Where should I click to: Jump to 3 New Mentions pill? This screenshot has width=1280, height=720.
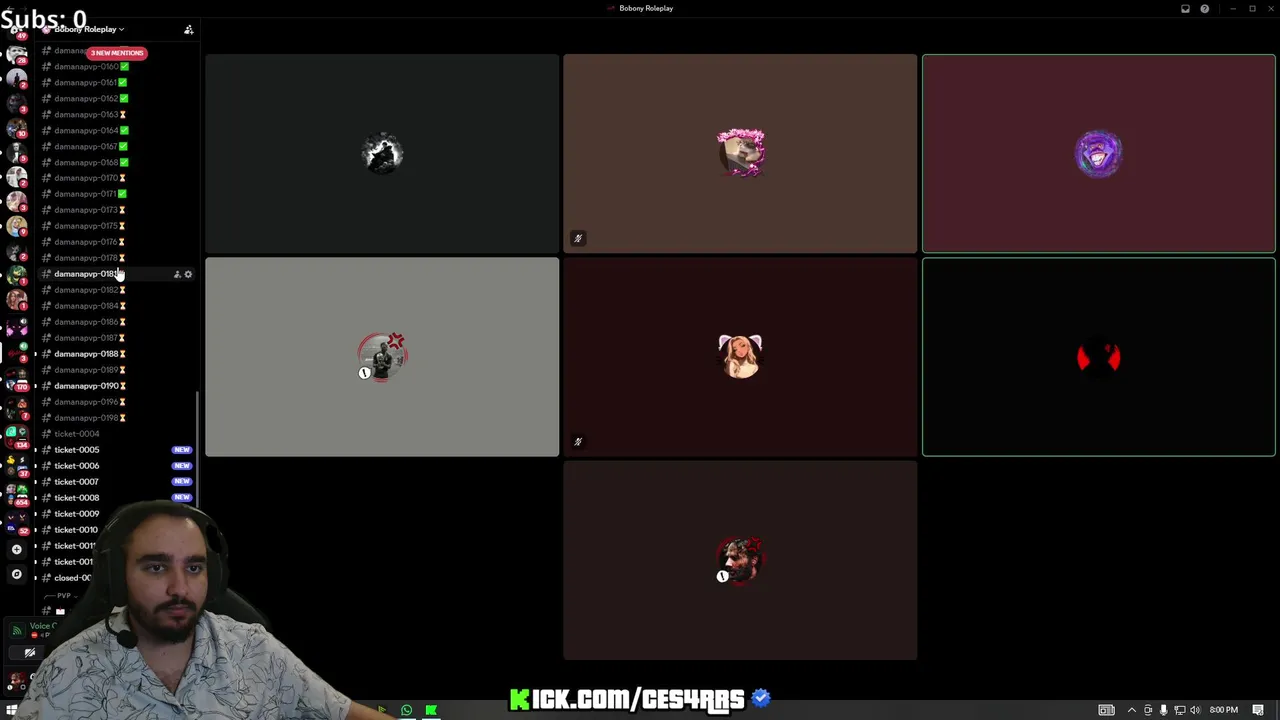pos(117,53)
